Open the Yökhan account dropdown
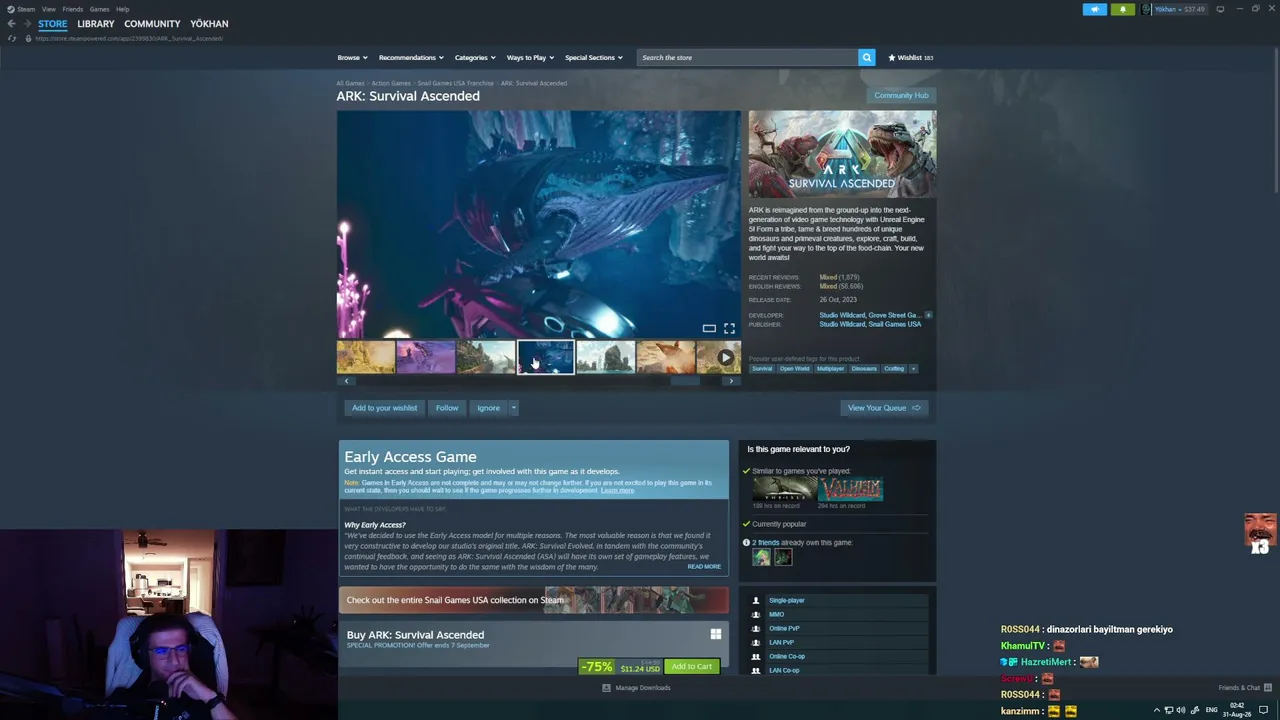Viewport: 1280px width, 720px height. 1180,9
